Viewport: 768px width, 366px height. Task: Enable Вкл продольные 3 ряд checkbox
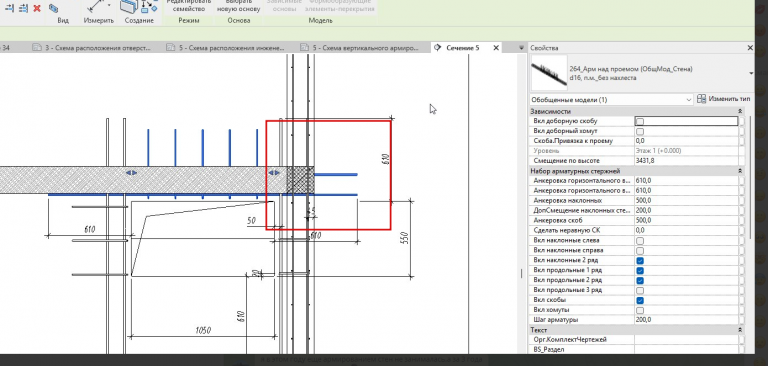coord(640,291)
